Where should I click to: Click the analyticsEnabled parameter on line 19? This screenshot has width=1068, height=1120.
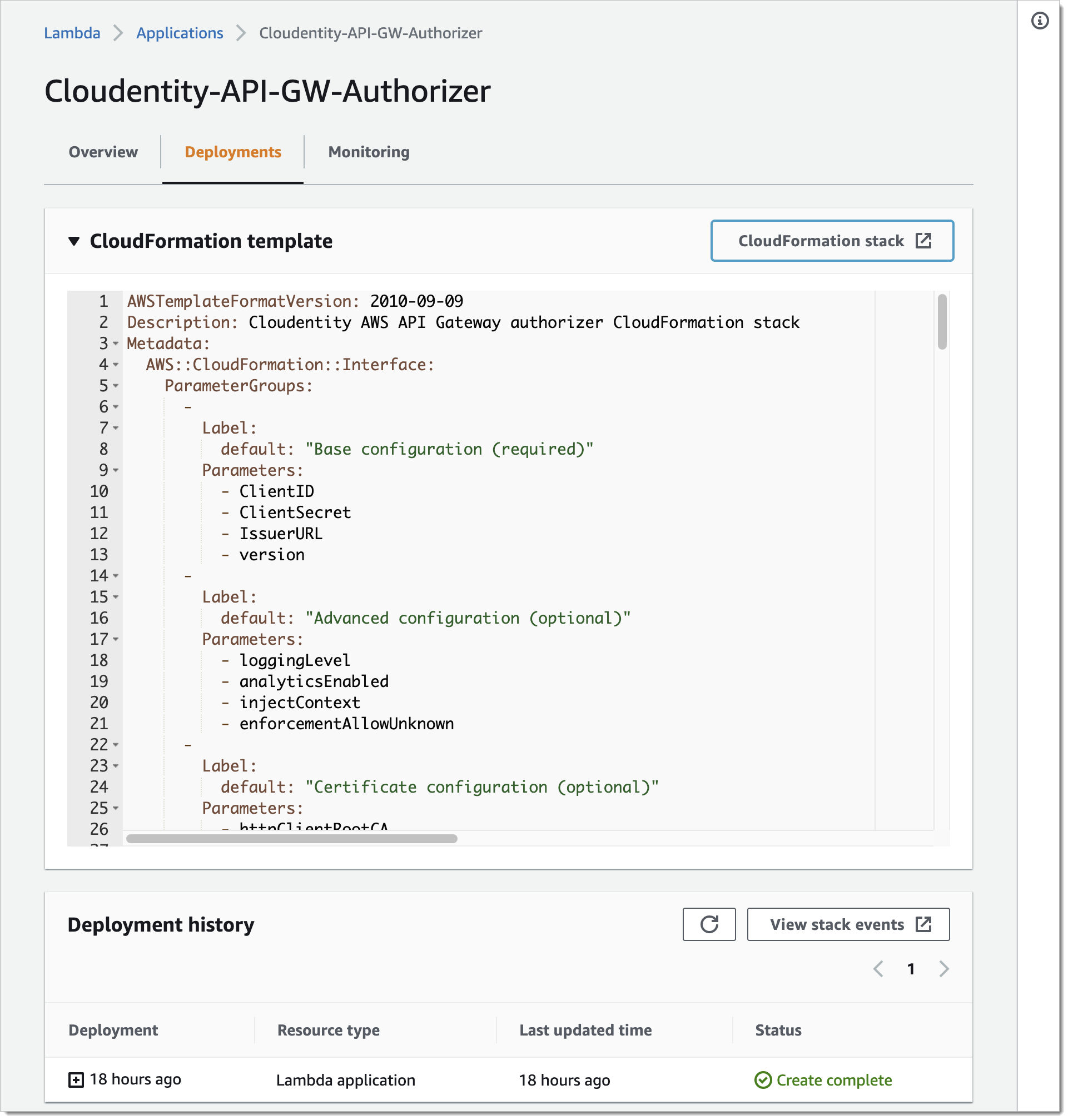click(314, 681)
